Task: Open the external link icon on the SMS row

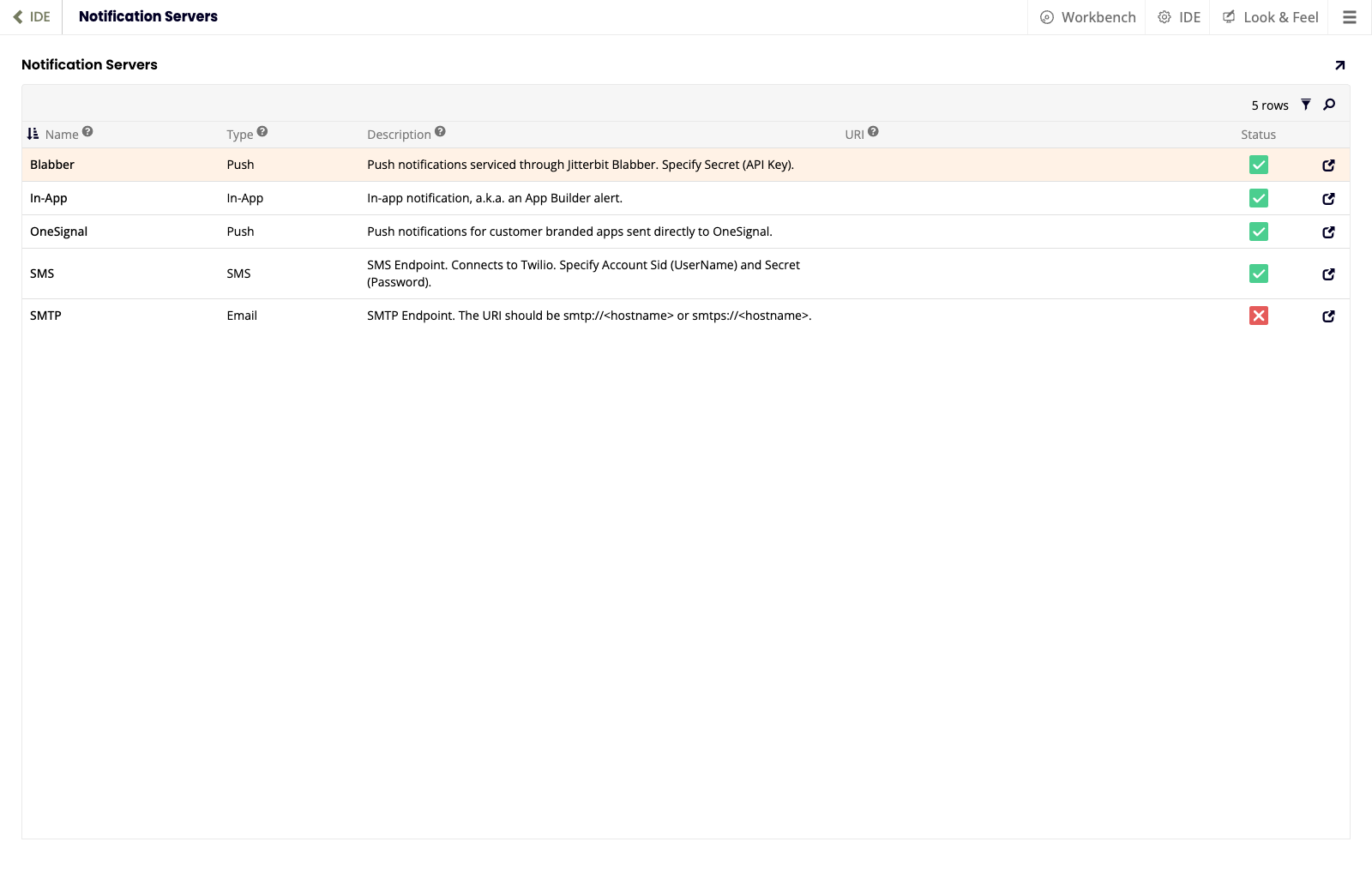Action: (1328, 274)
